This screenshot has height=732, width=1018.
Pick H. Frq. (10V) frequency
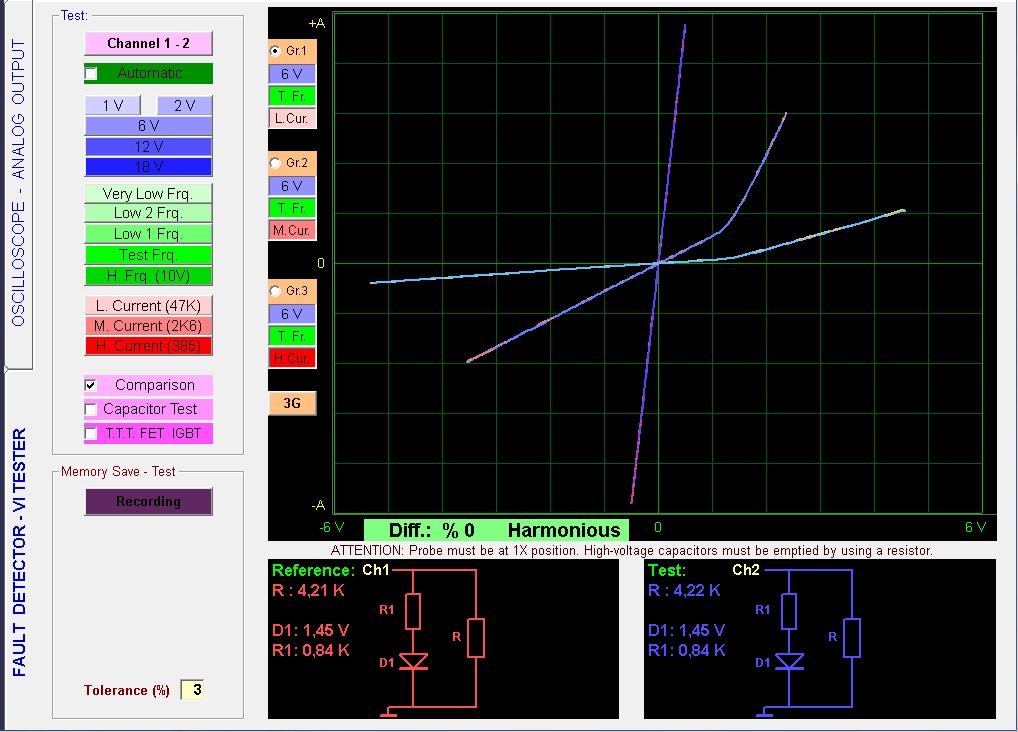[x=148, y=275]
